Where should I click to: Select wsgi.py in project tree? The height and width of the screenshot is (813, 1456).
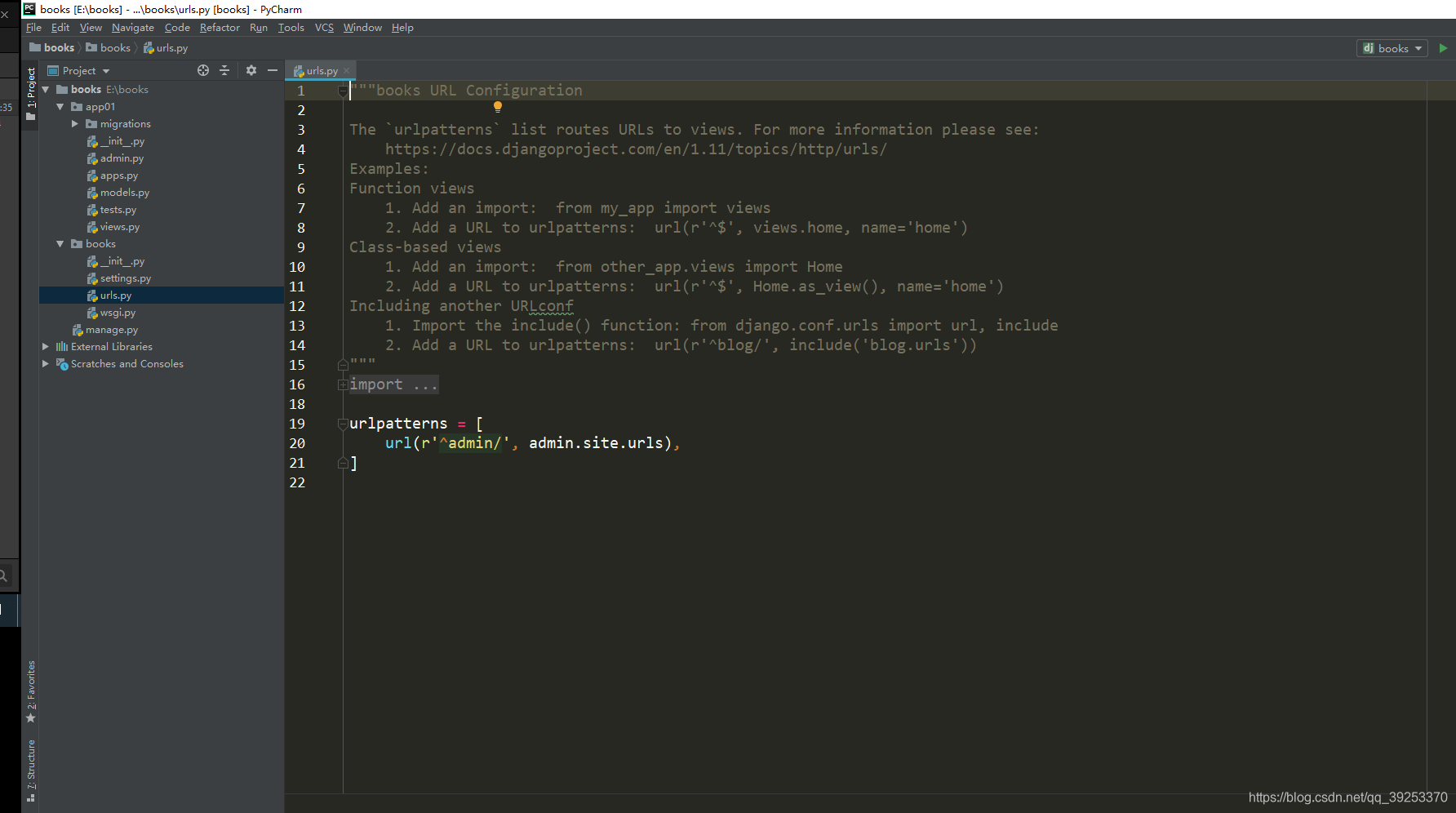click(118, 313)
